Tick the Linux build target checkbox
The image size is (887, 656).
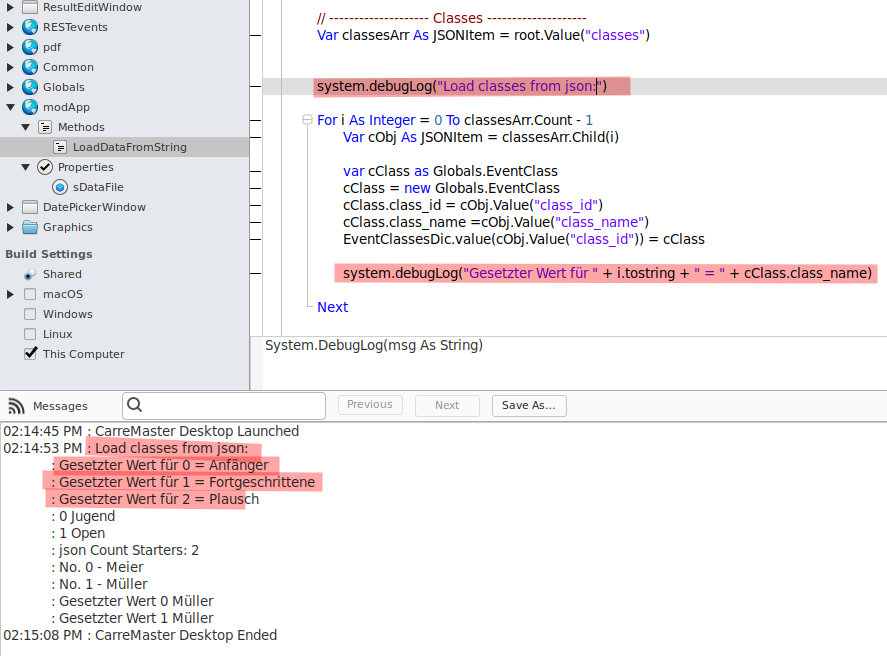pyautogui.click(x=30, y=334)
